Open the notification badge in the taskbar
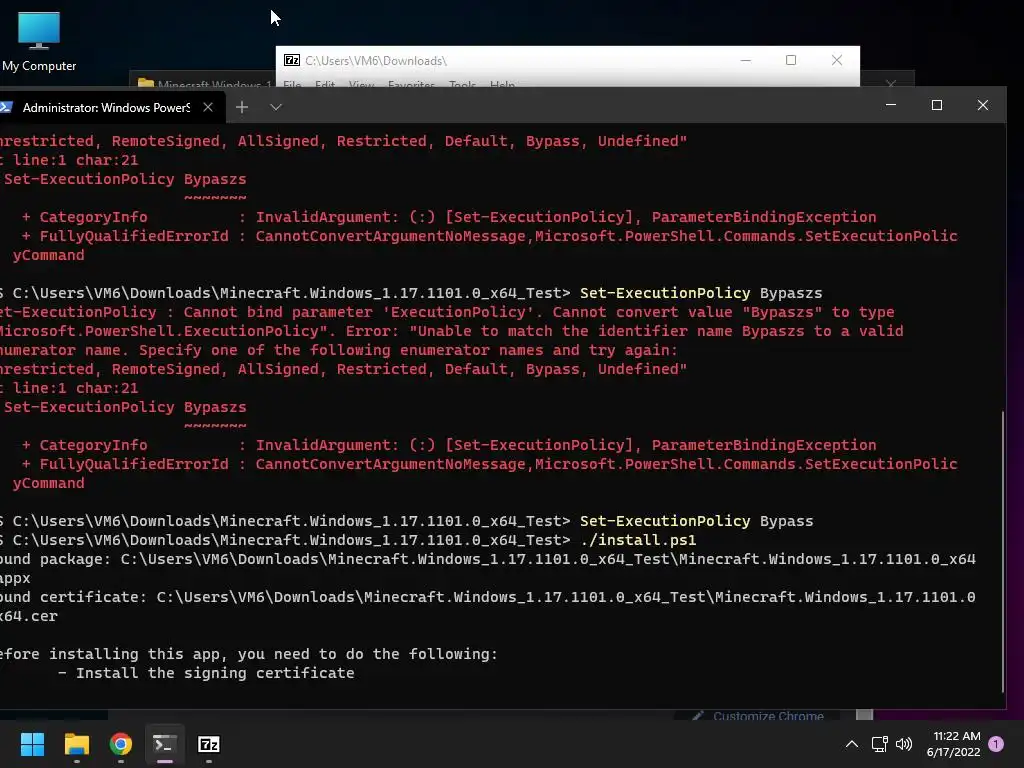Image resolution: width=1024 pixels, height=768 pixels. (x=996, y=744)
